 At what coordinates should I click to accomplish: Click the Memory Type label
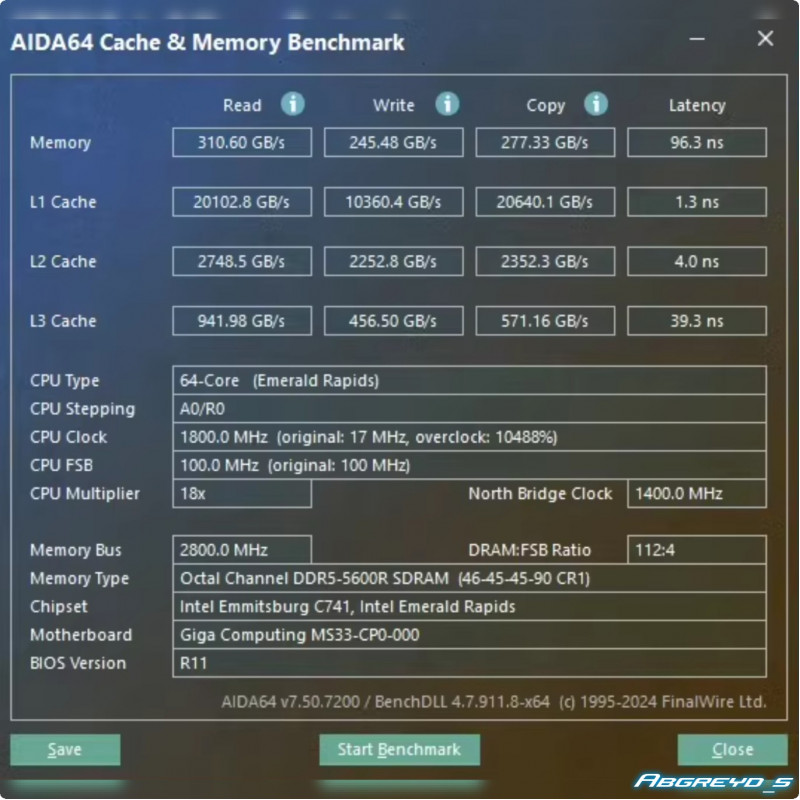coord(80,579)
